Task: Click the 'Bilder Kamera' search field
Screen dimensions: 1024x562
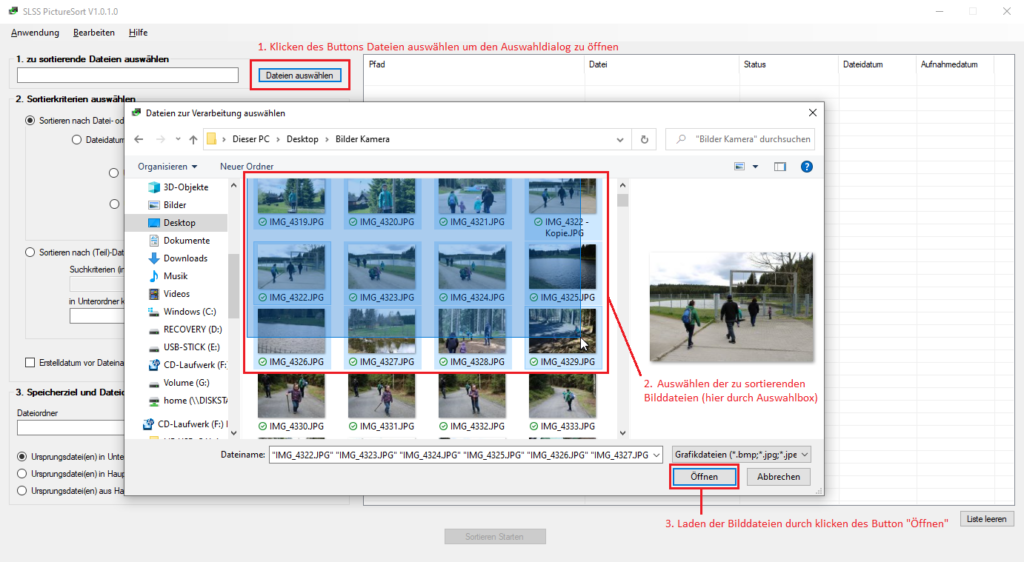Action: [x=740, y=139]
